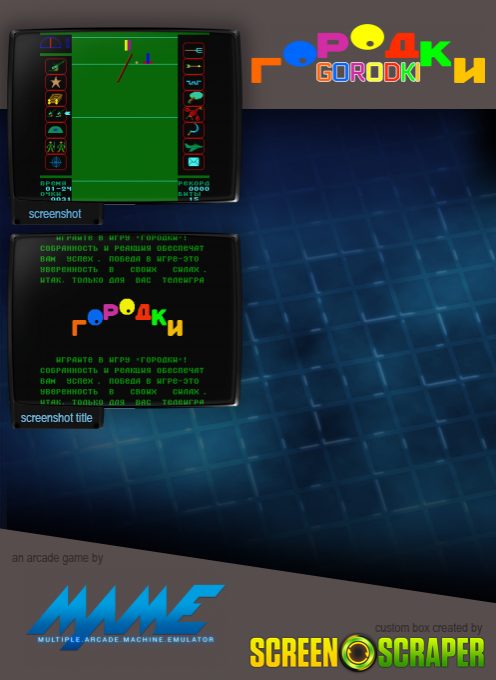
Task: Click the two green people figure icon
Action: (56, 146)
